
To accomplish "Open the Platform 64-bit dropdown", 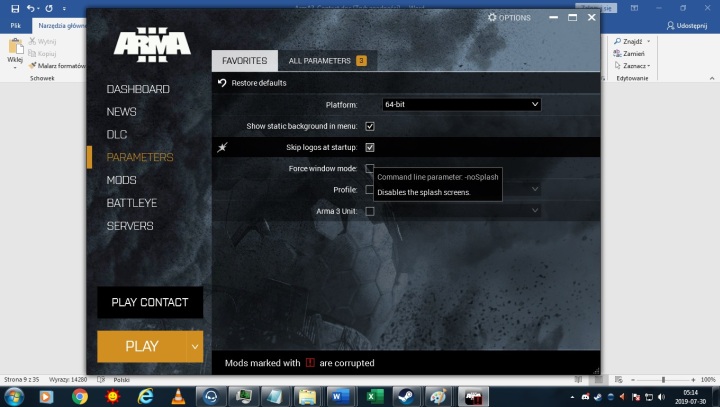I will (x=461, y=104).
